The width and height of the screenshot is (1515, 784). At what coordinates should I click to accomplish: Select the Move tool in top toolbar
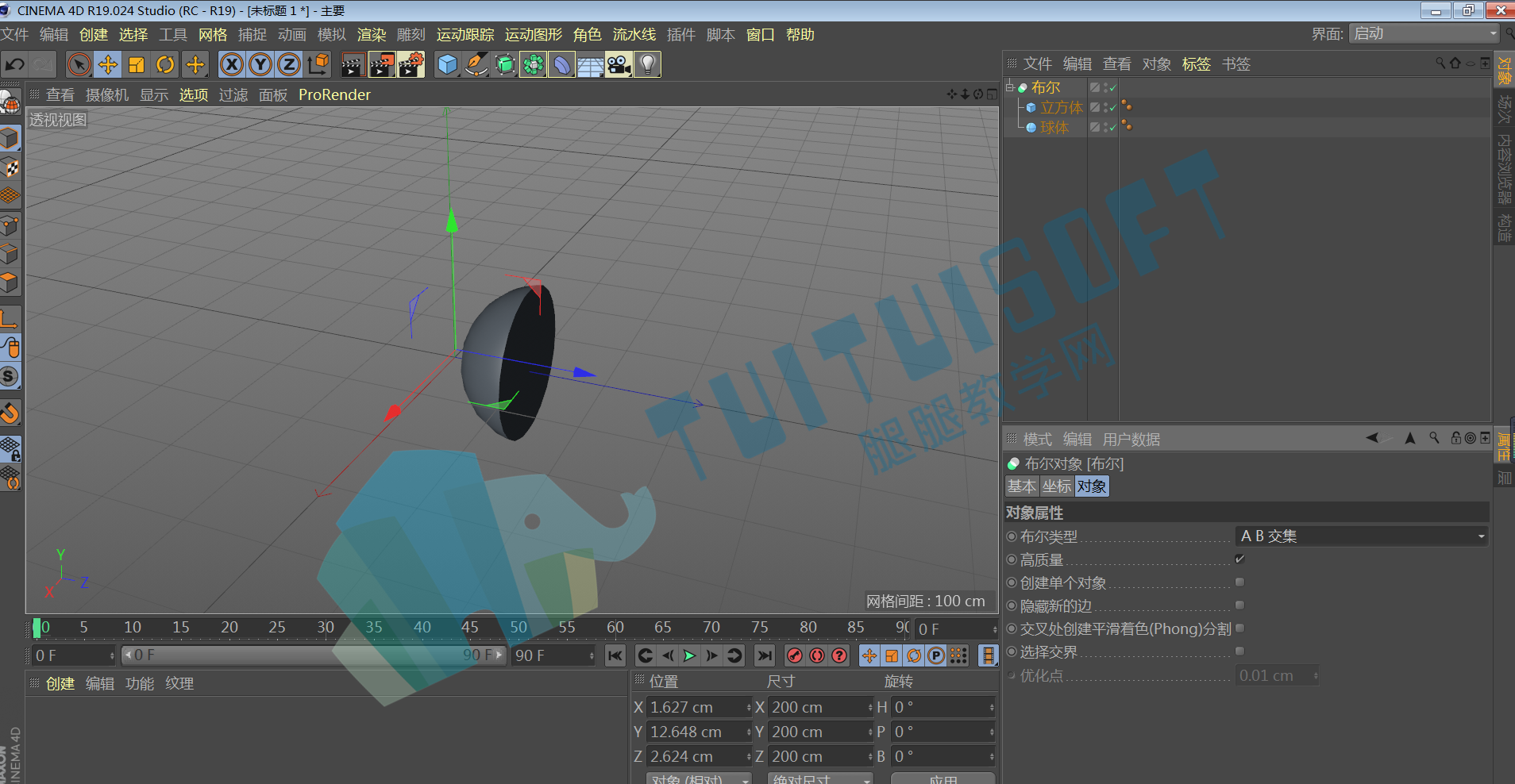[108, 64]
